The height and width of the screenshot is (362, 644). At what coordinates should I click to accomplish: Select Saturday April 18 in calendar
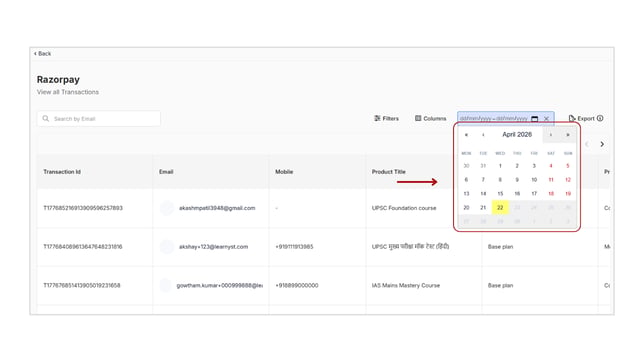click(551, 194)
